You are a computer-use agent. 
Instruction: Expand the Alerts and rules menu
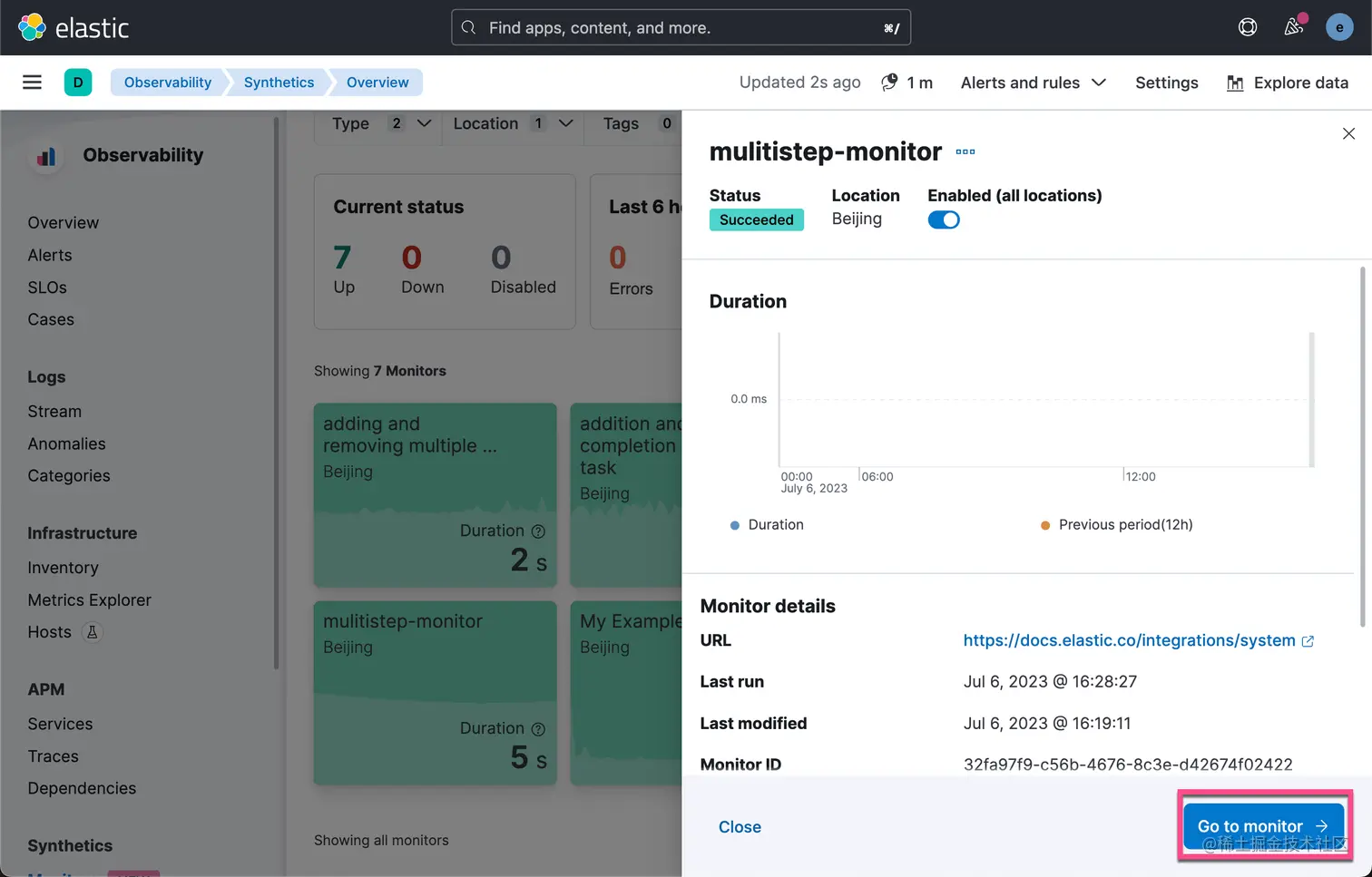[x=1034, y=83]
